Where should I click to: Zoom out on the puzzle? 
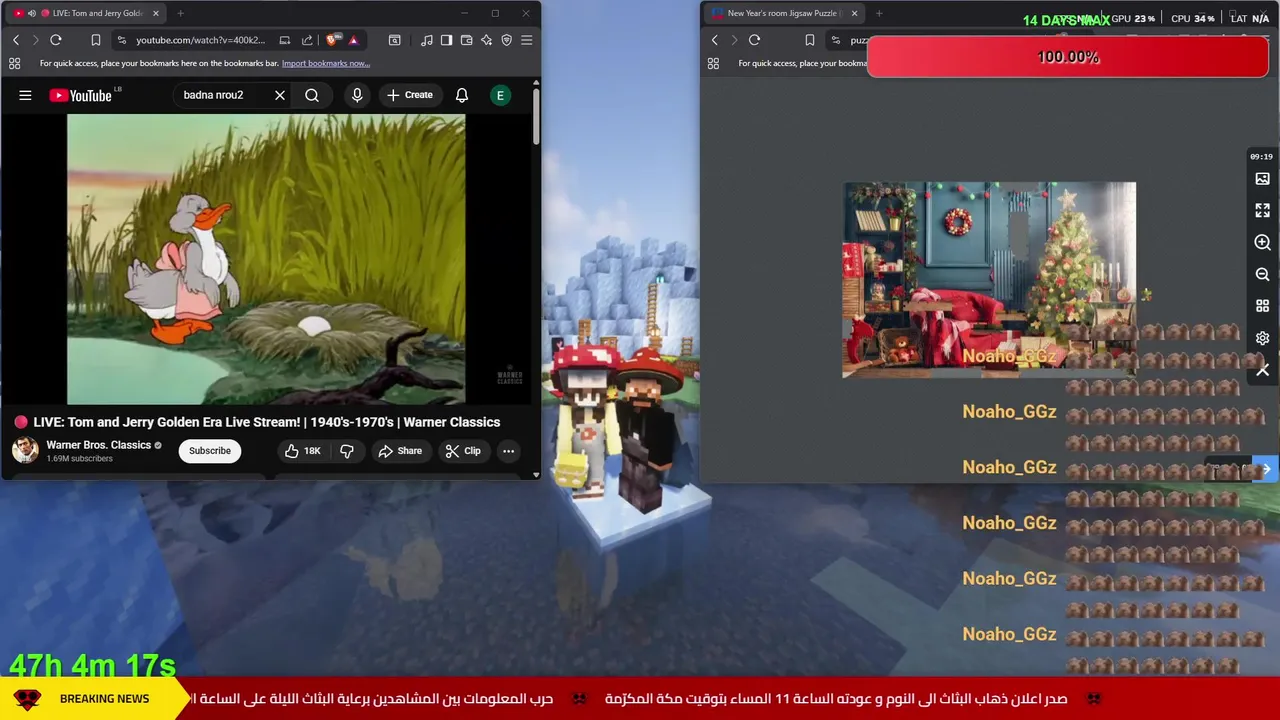click(x=1262, y=275)
